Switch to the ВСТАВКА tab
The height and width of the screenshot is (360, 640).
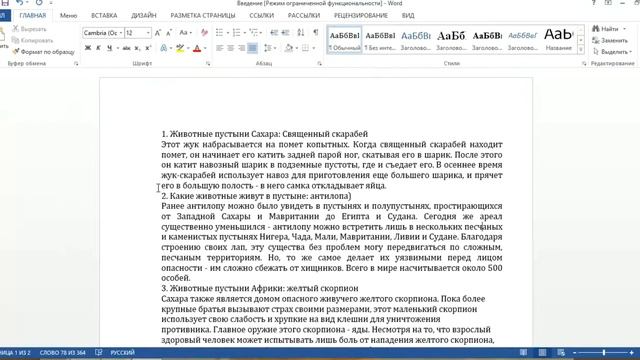104,16
